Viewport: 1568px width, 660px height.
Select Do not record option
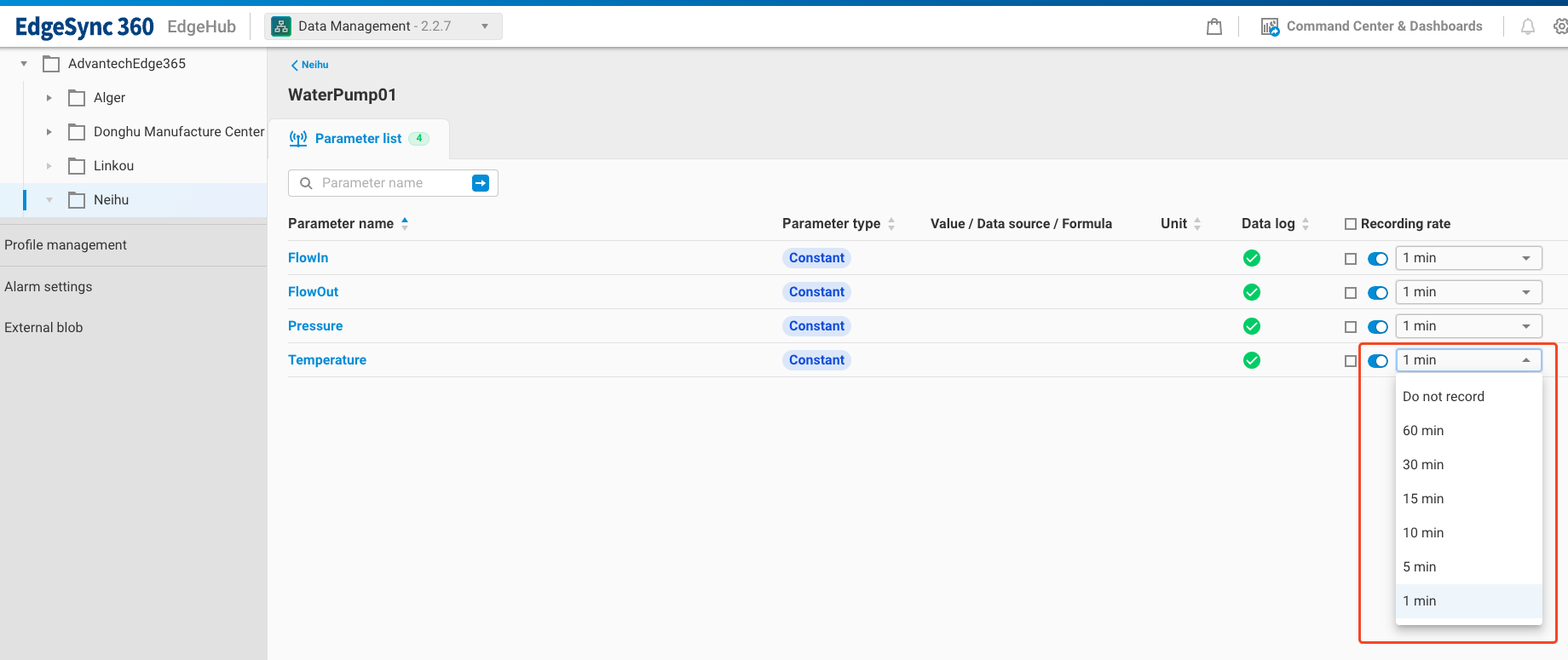[x=1468, y=397]
